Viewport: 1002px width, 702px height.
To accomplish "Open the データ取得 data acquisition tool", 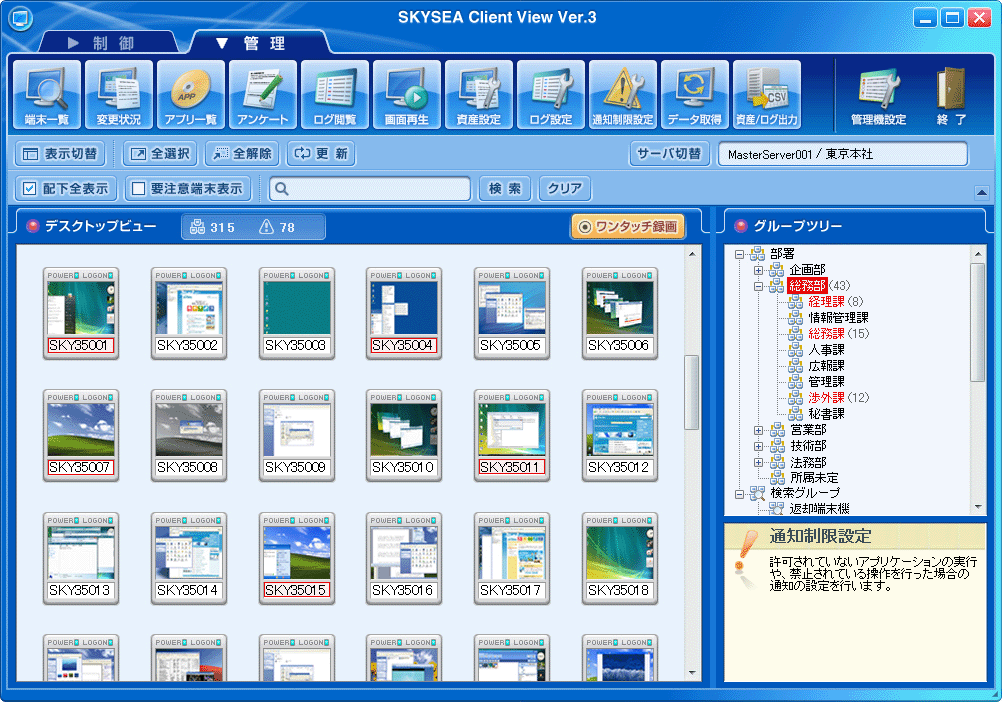I will coord(695,95).
